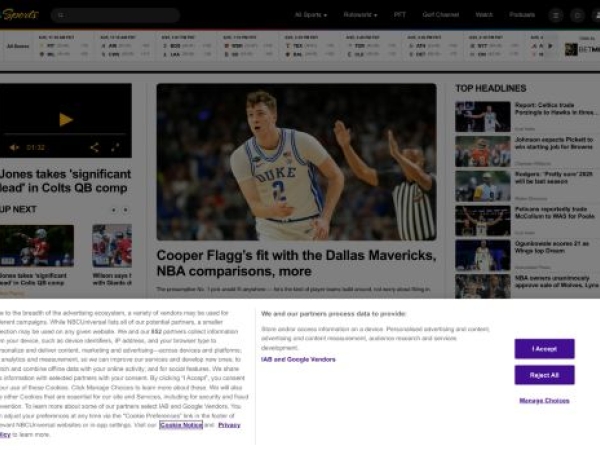Open the Podcasts page
The width and height of the screenshot is (600, 450).
pos(522,15)
